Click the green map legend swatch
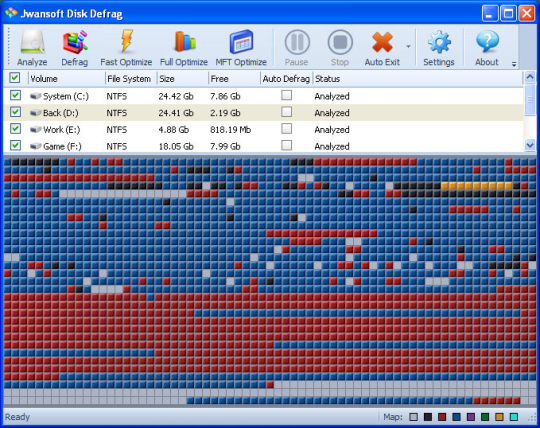The image size is (540, 428). 485,417
